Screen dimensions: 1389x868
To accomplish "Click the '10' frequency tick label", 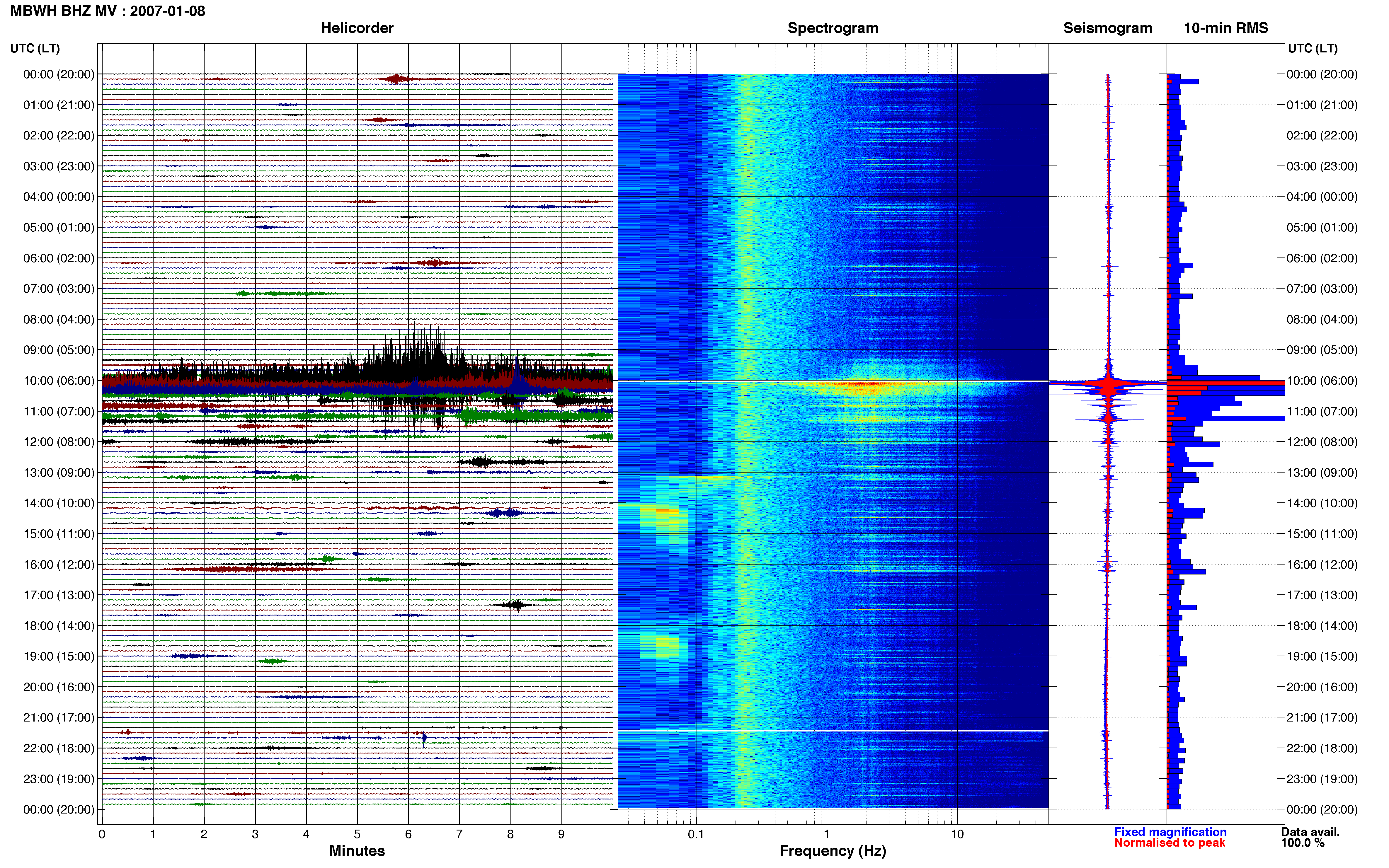I will [957, 834].
